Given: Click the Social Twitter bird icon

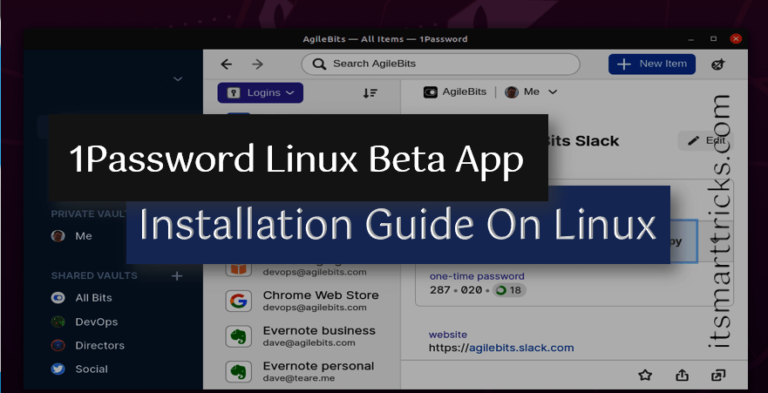Looking at the screenshot, I should pos(58,369).
